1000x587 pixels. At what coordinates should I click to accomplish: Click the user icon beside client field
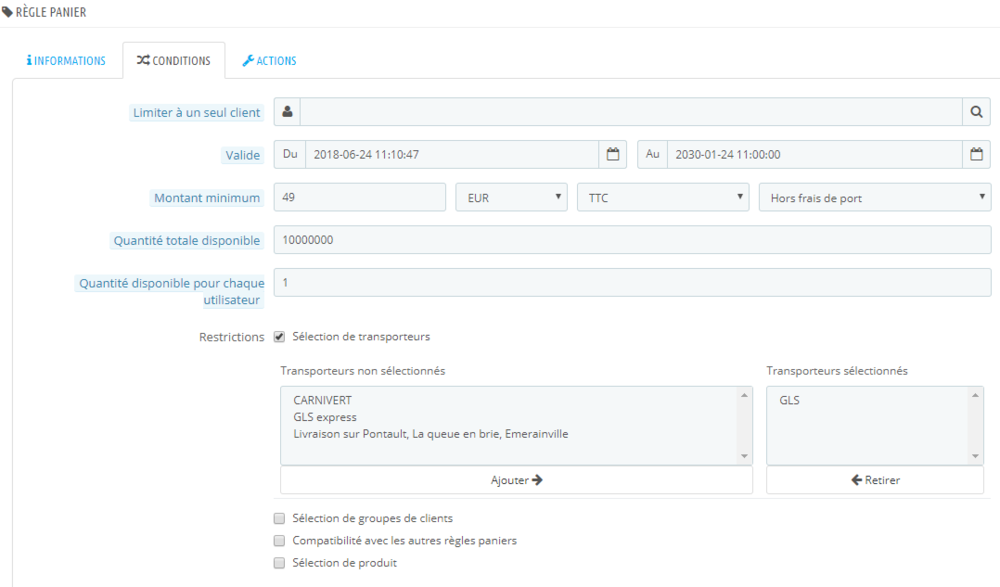point(288,112)
